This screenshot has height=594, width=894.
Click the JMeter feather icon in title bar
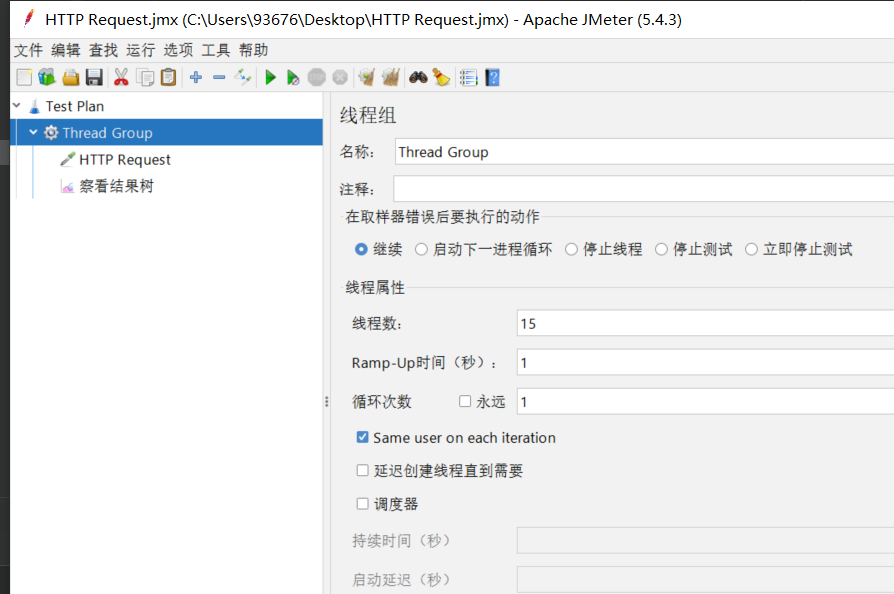point(29,19)
